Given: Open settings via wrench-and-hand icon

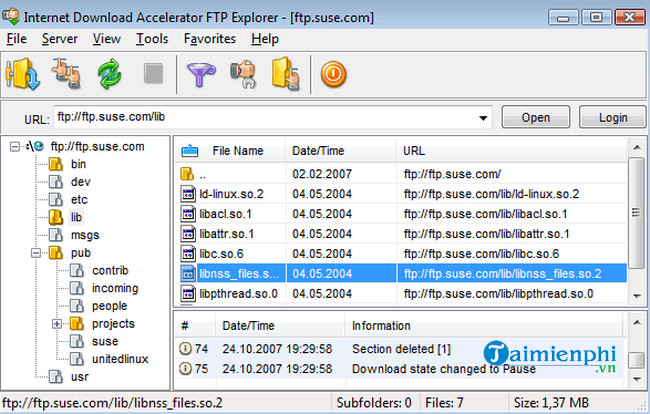Looking at the screenshot, I should [x=243, y=75].
